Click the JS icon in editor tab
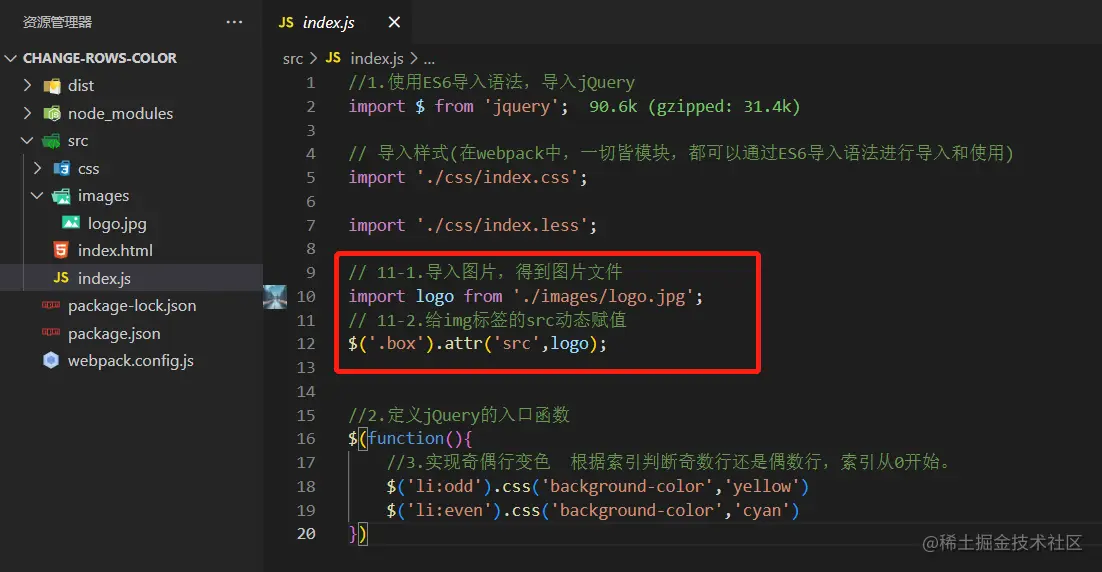This screenshot has height=572, width=1102. click(x=286, y=22)
